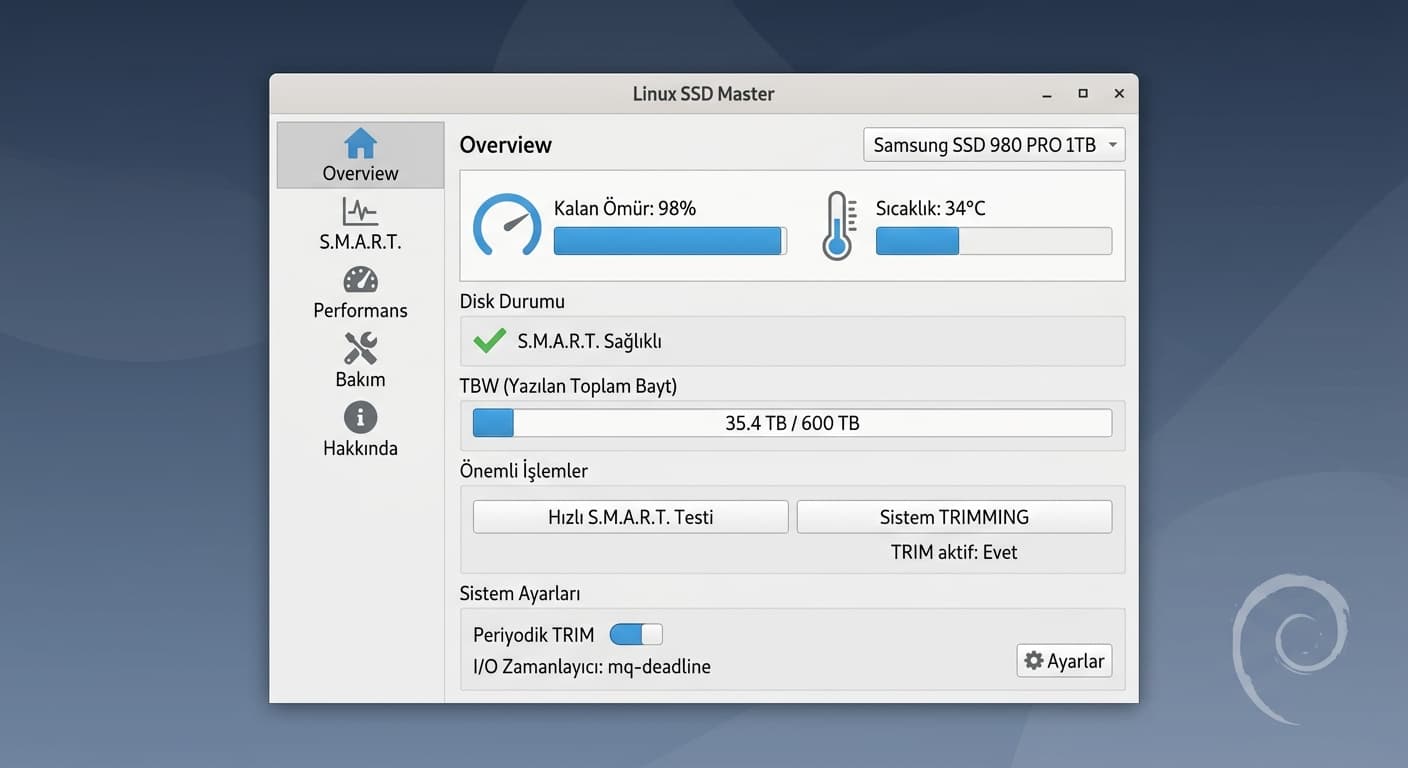Click the remaining life gauge icon
The height and width of the screenshot is (768, 1408).
point(507,225)
